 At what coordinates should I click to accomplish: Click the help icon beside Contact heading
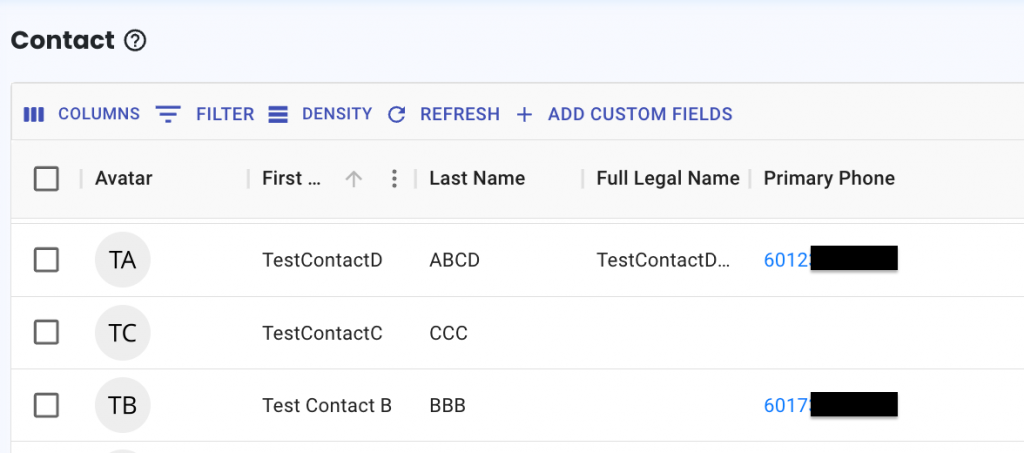point(135,41)
